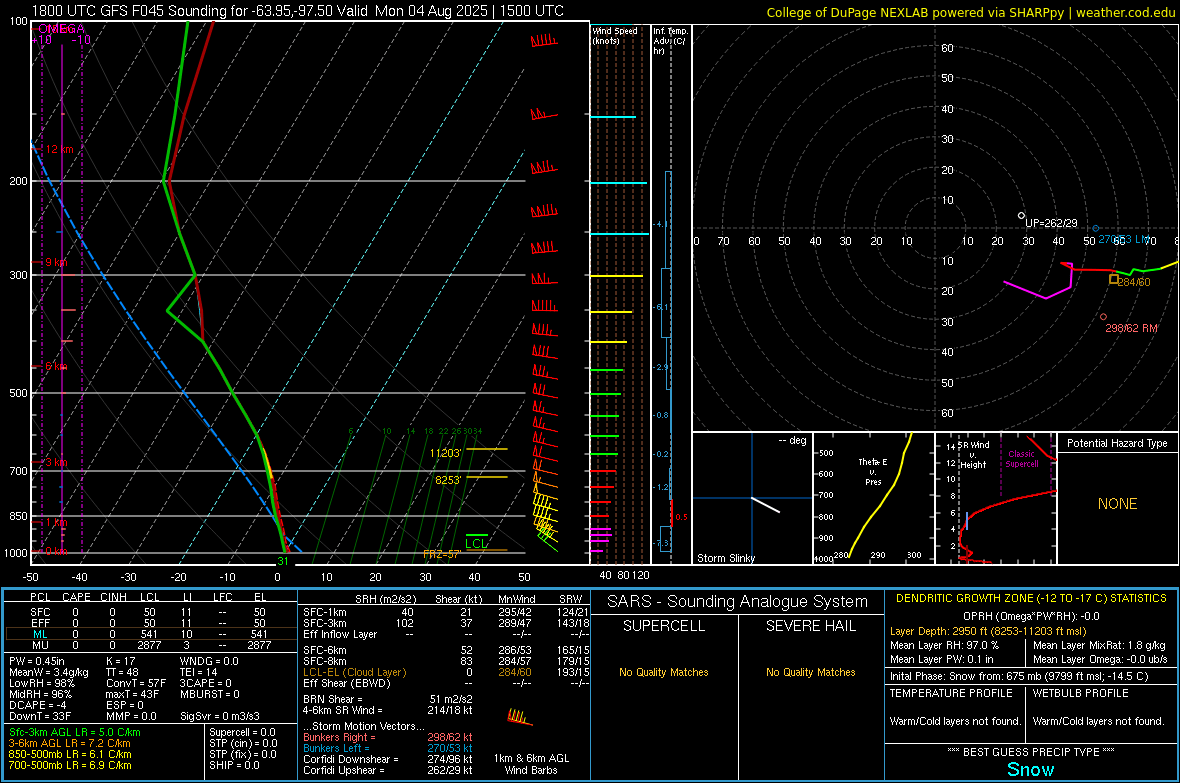Click the 9 km height marker

[56, 262]
